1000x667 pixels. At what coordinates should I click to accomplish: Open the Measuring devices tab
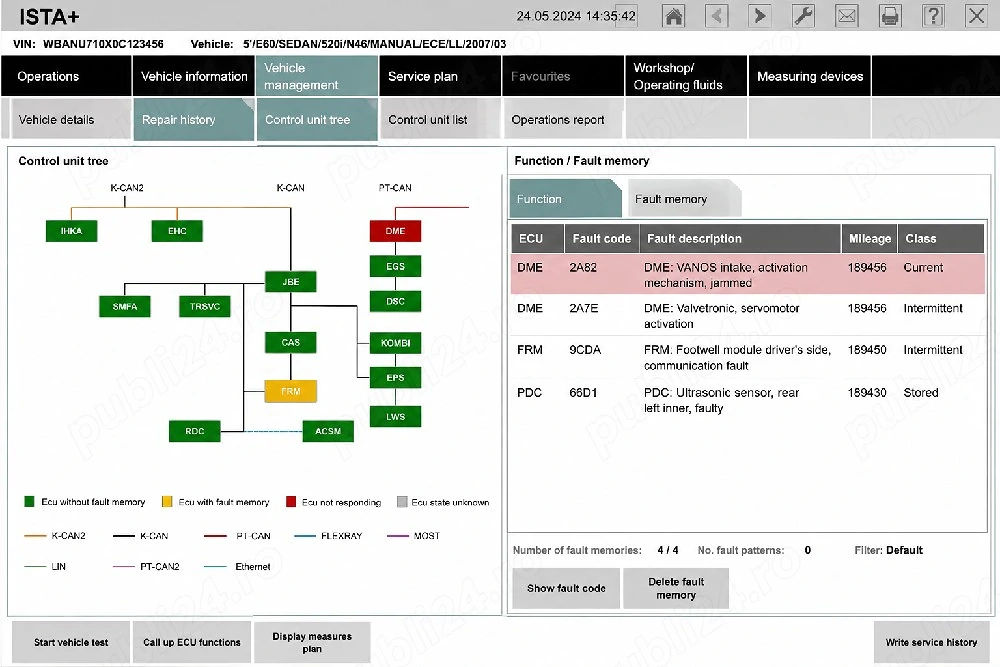[x=809, y=76]
